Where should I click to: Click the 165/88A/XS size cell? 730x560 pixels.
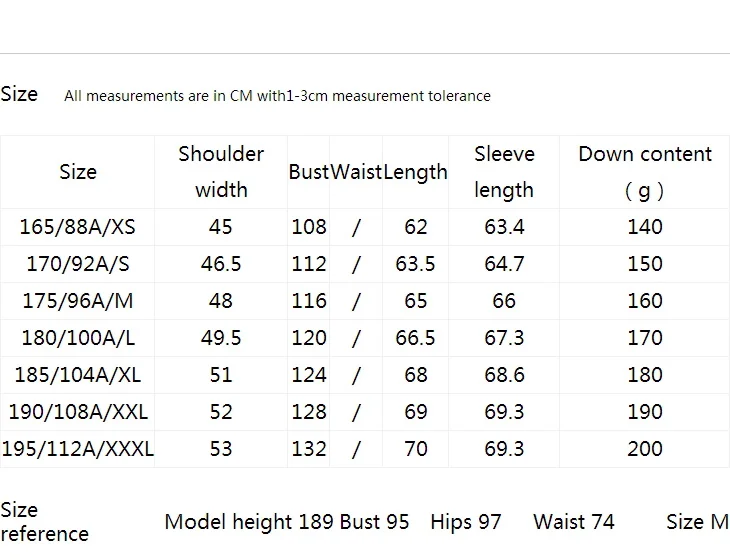pos(77,227)
